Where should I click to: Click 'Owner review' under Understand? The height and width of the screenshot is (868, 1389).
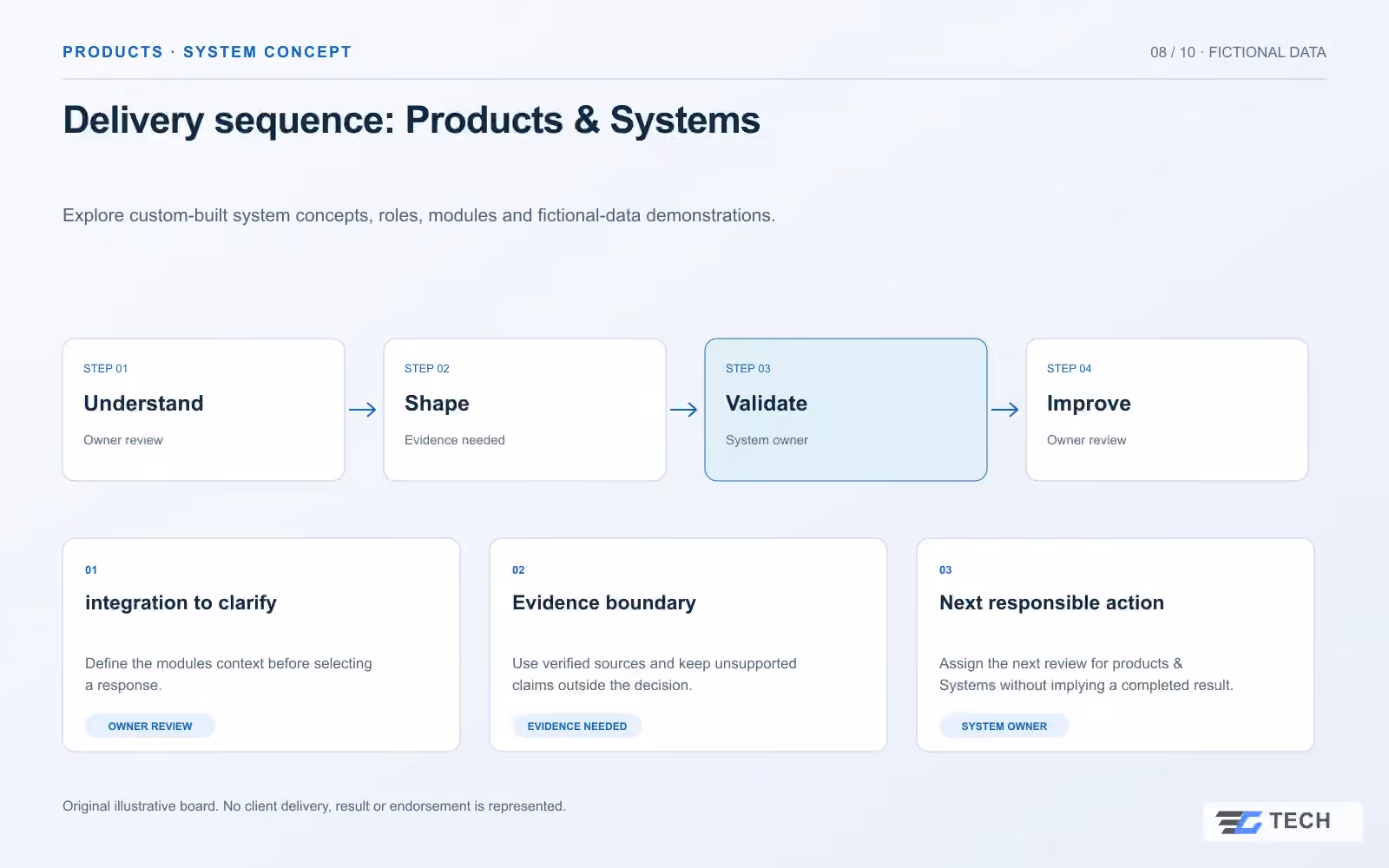[123, 440]
